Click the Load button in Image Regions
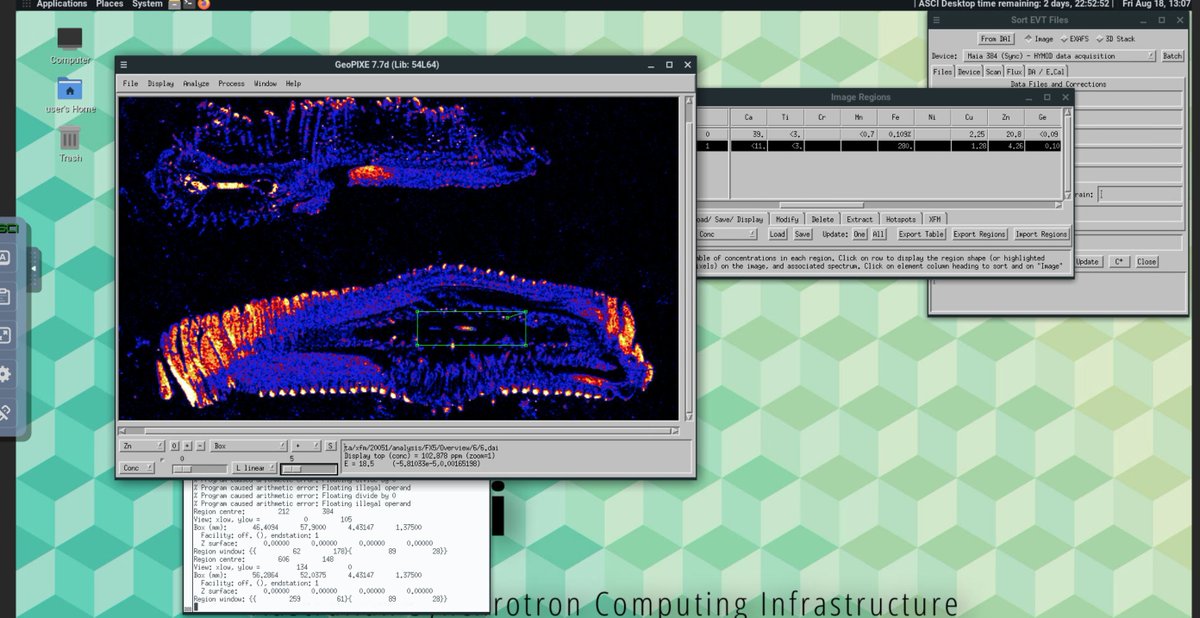The height and width of the screenshot is (618, 1200). point(777,234)
